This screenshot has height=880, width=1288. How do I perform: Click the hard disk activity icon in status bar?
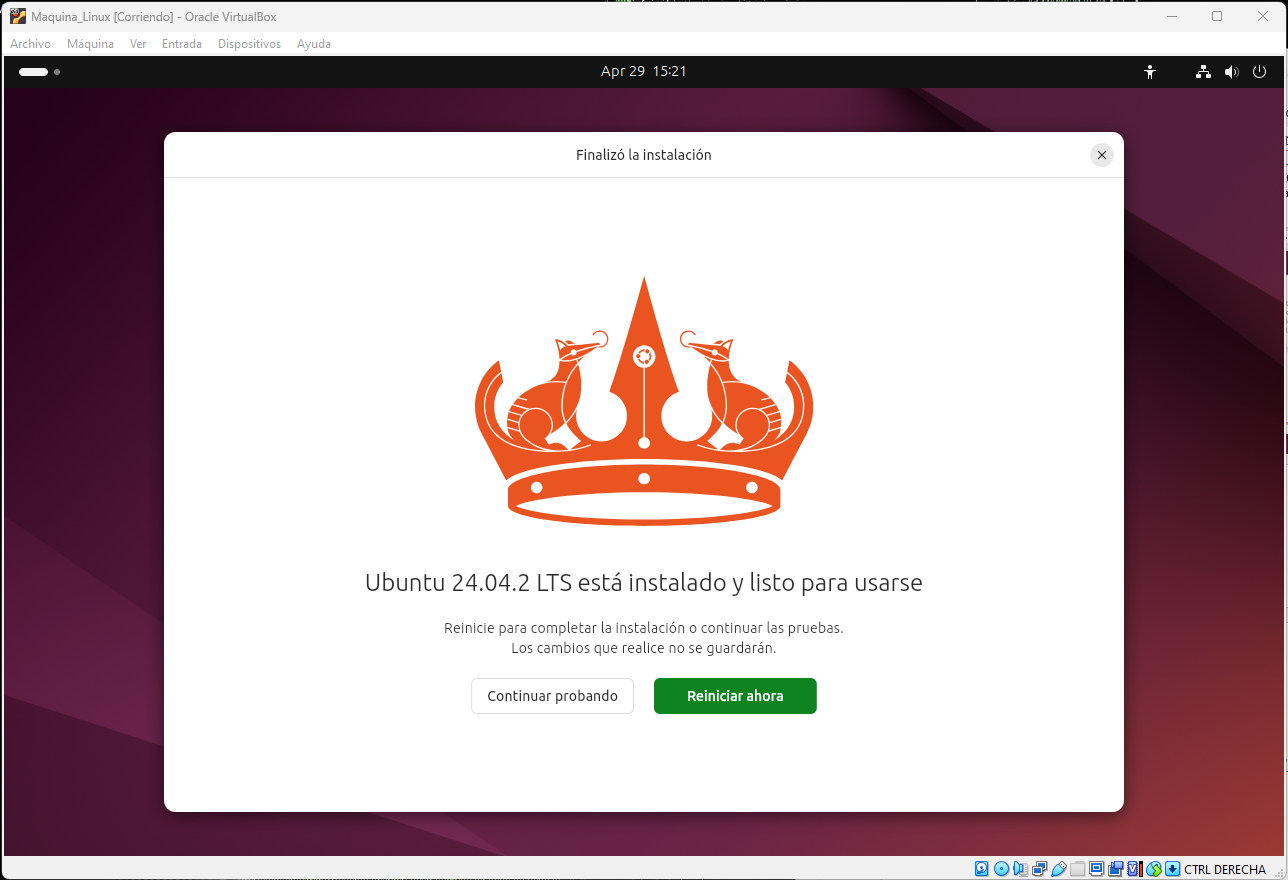(982, 869)
